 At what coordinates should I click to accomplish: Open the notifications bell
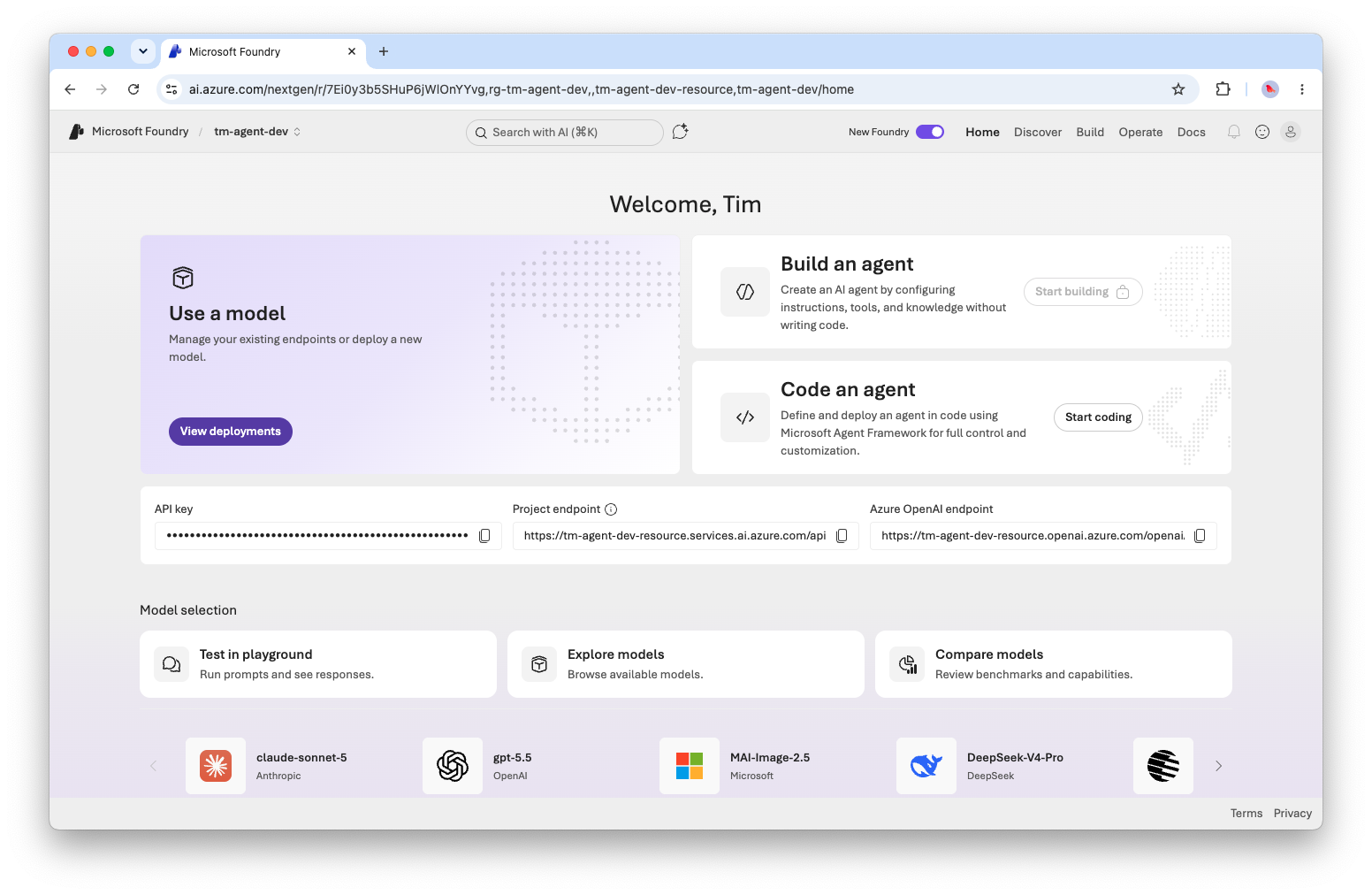pos(1234,132)
